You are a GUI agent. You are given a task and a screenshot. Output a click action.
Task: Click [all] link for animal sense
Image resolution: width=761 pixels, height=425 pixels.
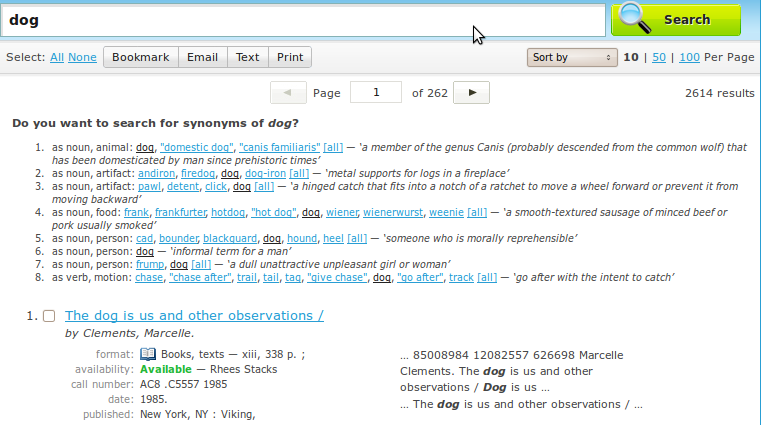click(x=333, y=147)
